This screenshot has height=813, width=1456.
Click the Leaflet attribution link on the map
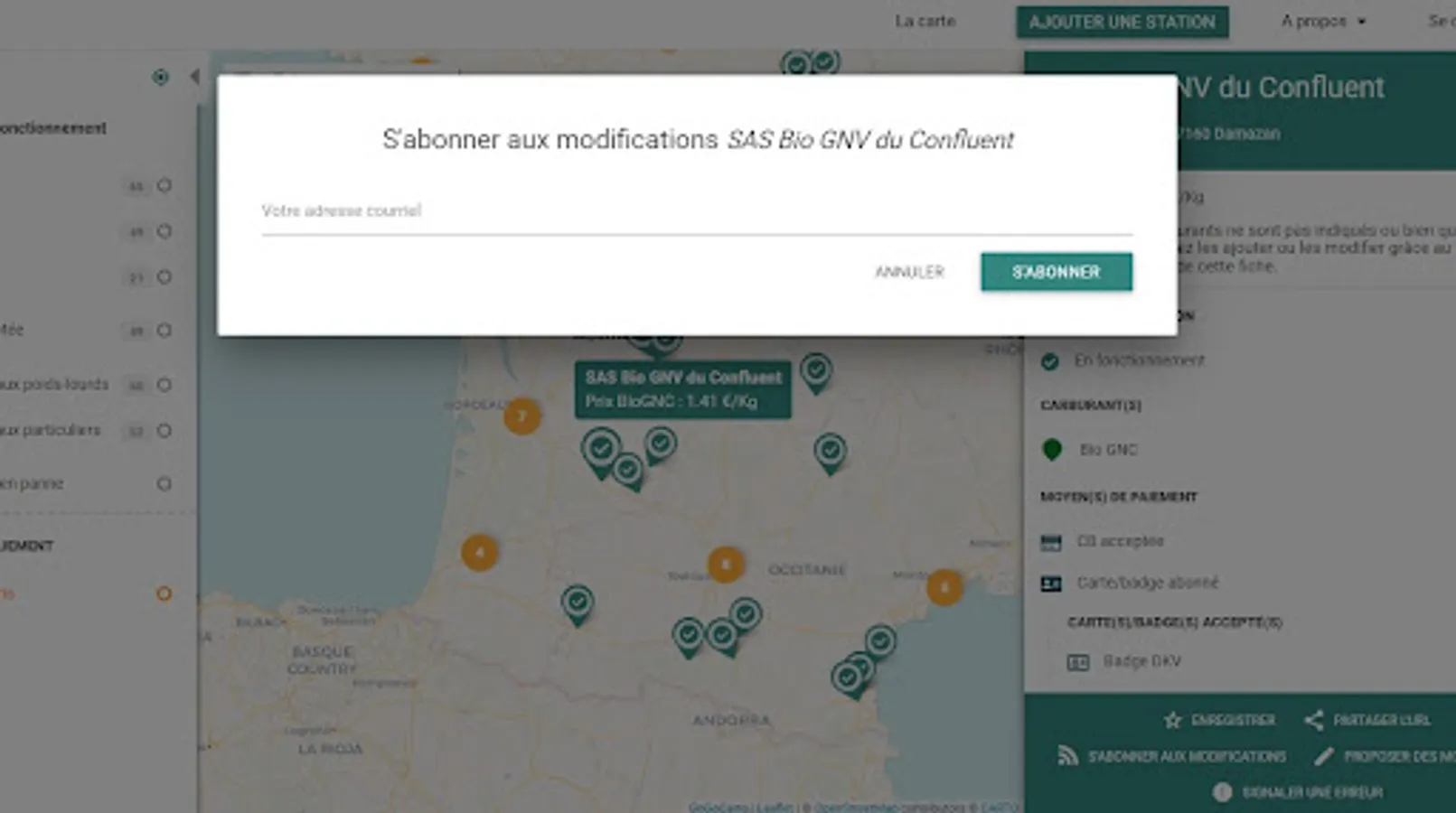point(775,808)
